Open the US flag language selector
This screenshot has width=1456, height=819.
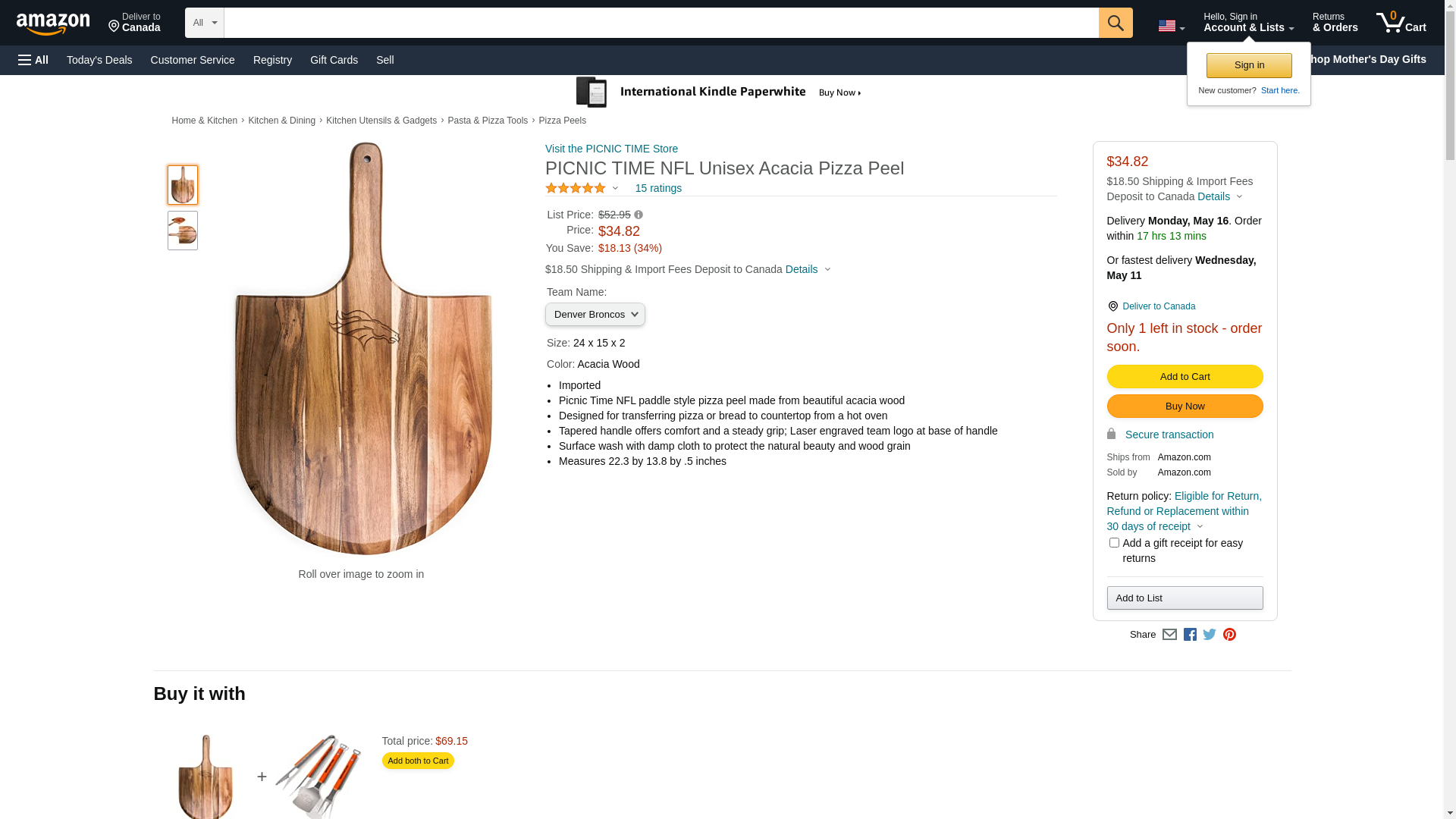[x=1171, y=27]
